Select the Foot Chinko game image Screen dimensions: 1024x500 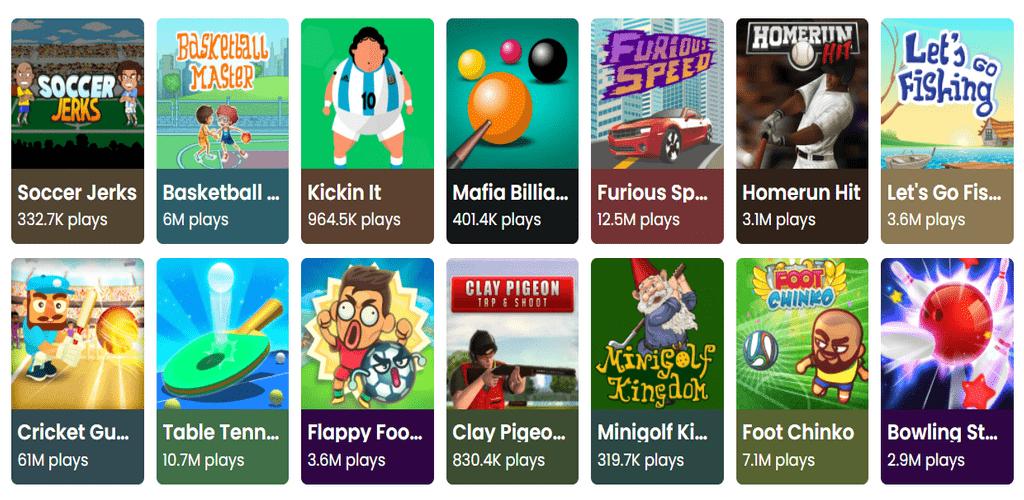[802, 334]
